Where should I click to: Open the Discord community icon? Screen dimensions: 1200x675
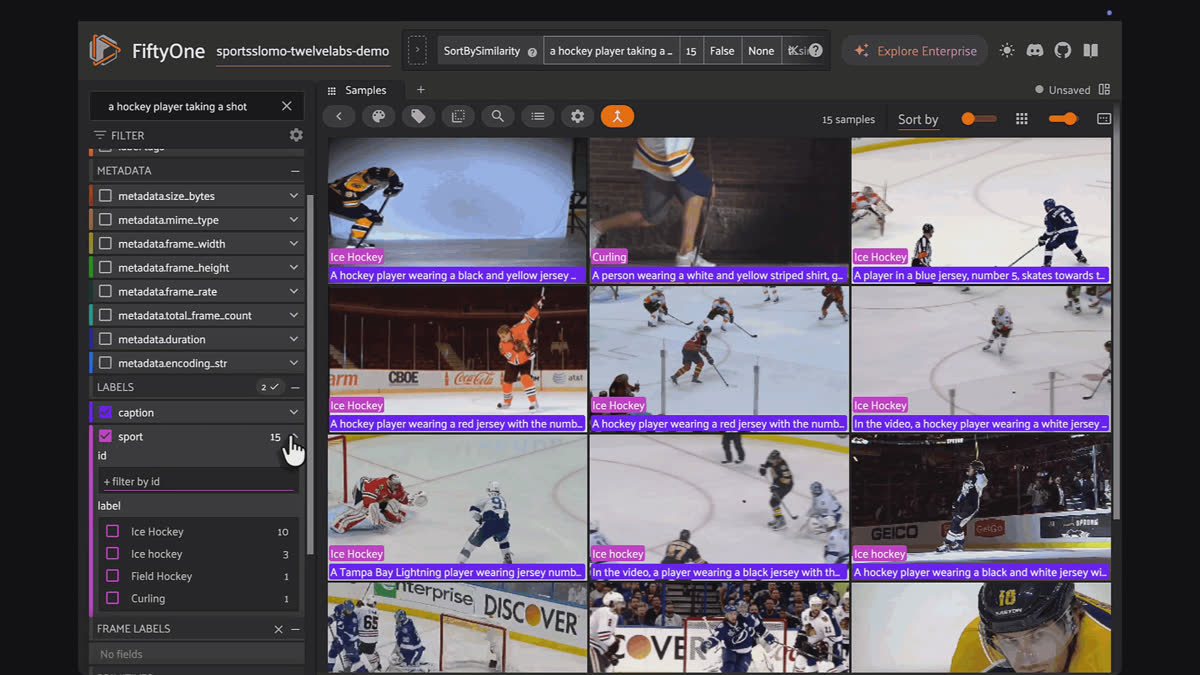(1035, 50)
